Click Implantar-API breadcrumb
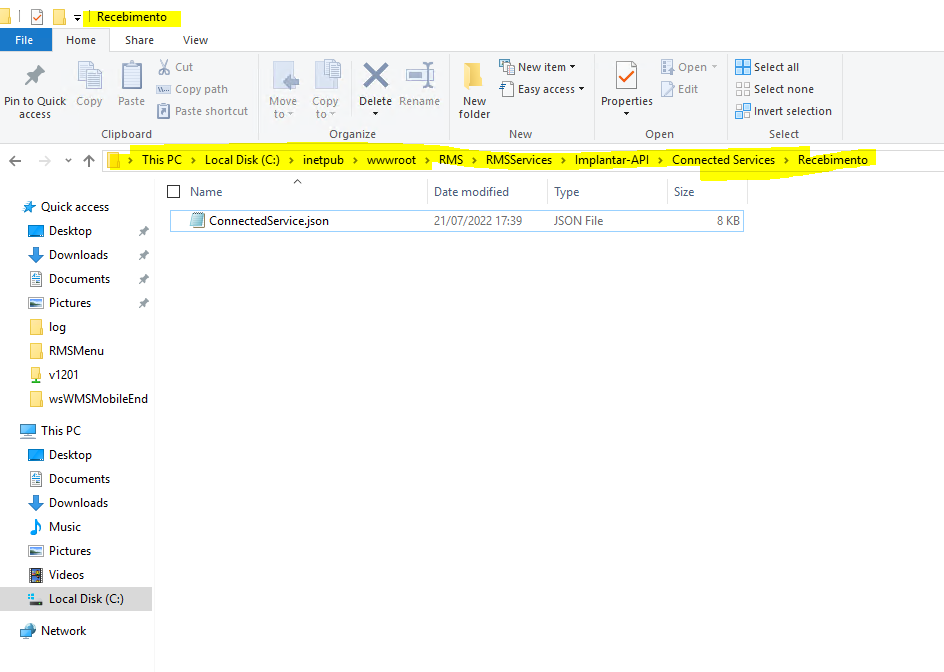This screenshot has width=944, height=672. (x=612, y=160)
